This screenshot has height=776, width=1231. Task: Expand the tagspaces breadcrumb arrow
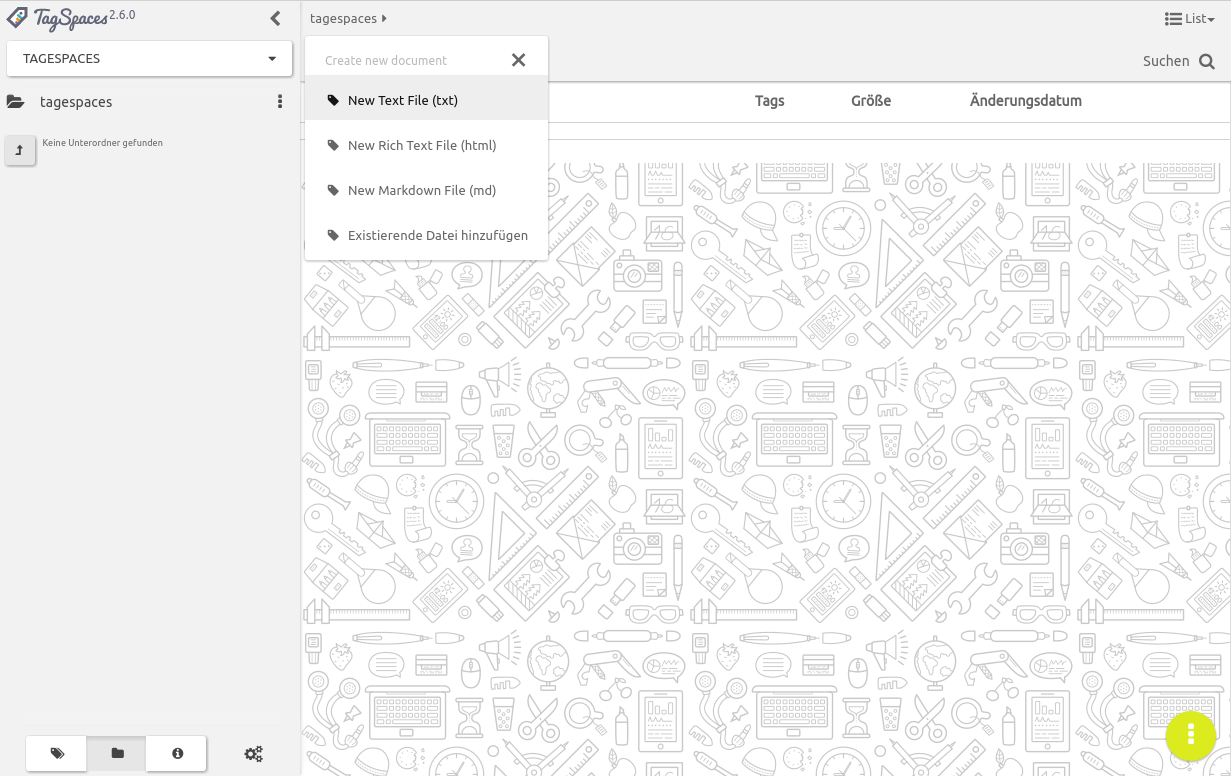click(384, 18)
